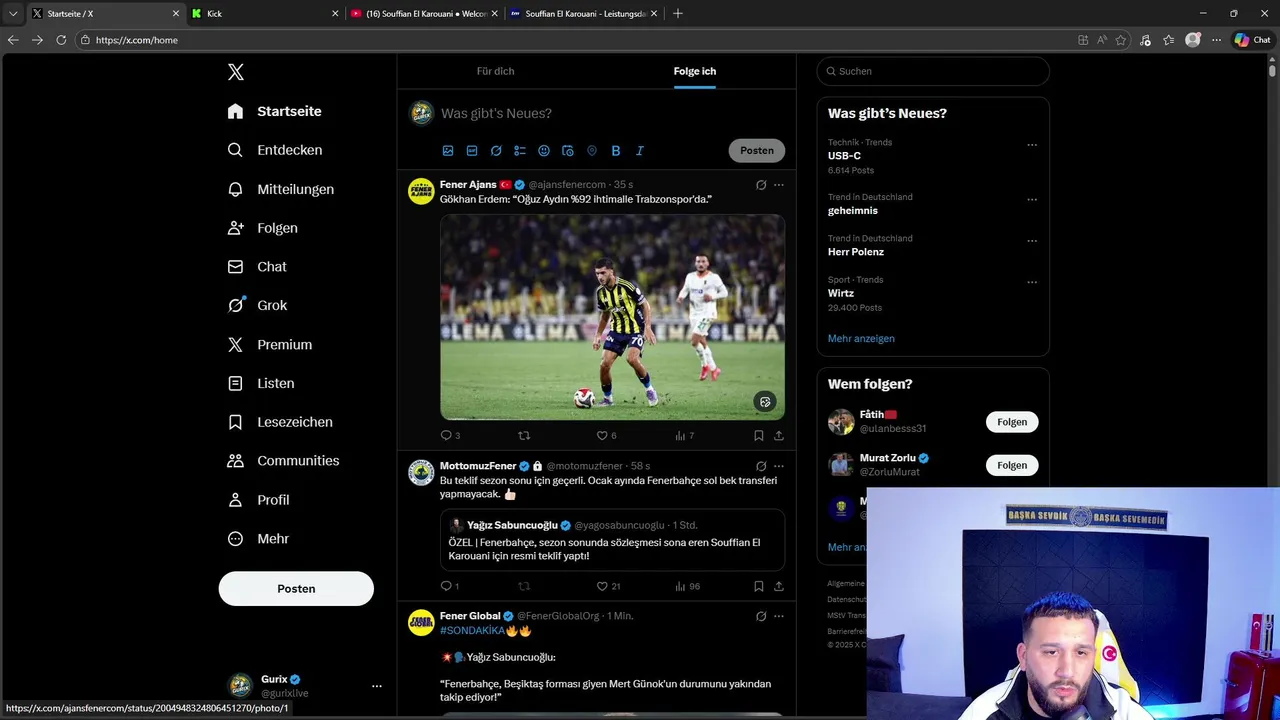The image size is (1280, 720).
Task: Open options for Herr Polenz trend
Action: 1032,241
